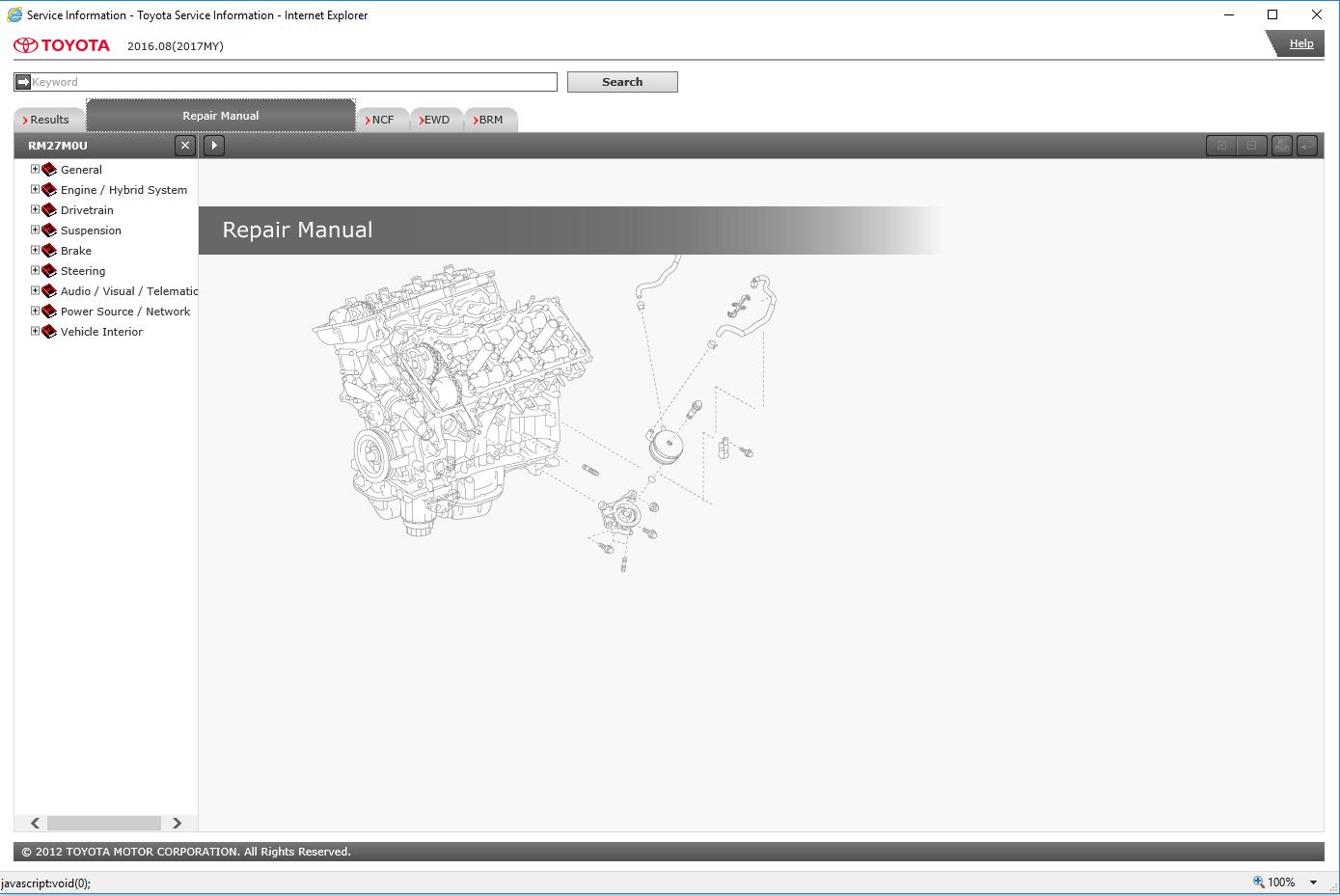Click the engine exploded-view illustration
This screenshot has width=1340, height=896.
(x=545, y=415)
